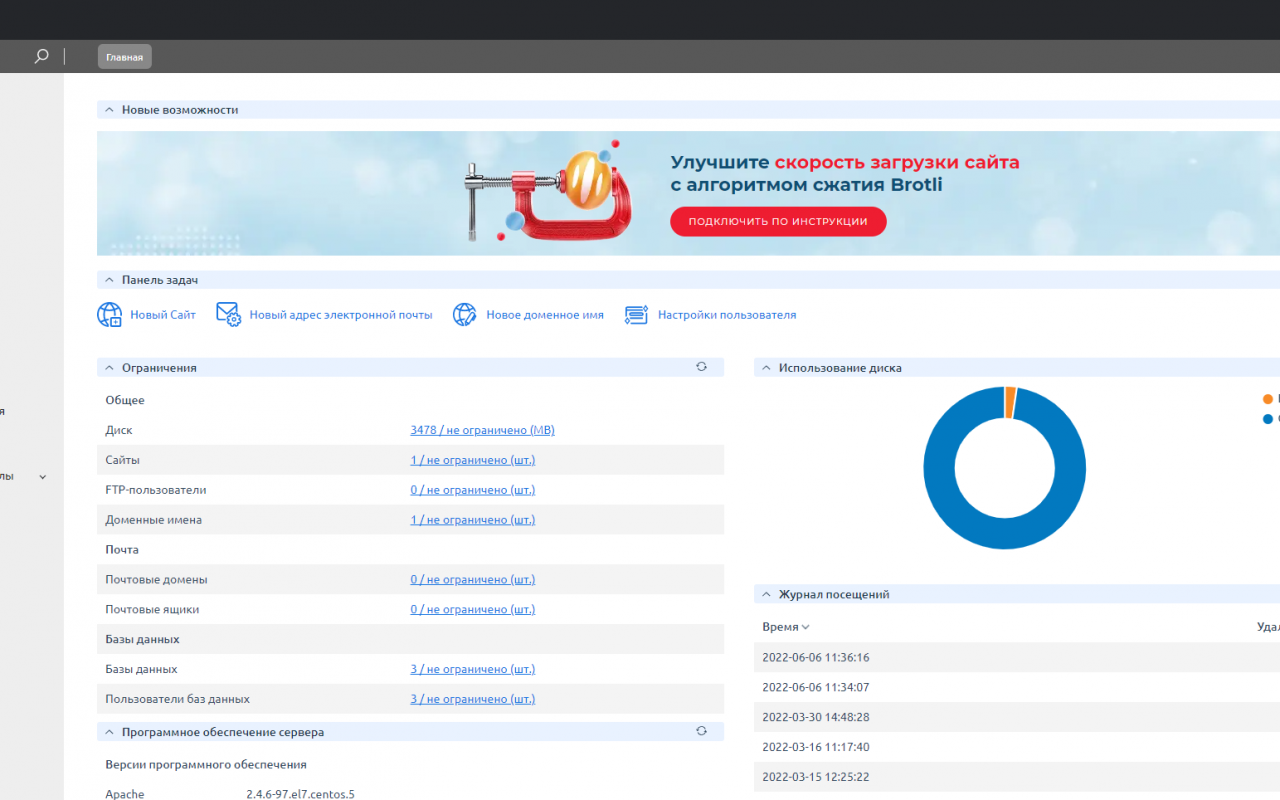The height and width of the screenshot is (800, 1280).
Task: Click the orange legend dot
Action: click(x=1268, y=399)
